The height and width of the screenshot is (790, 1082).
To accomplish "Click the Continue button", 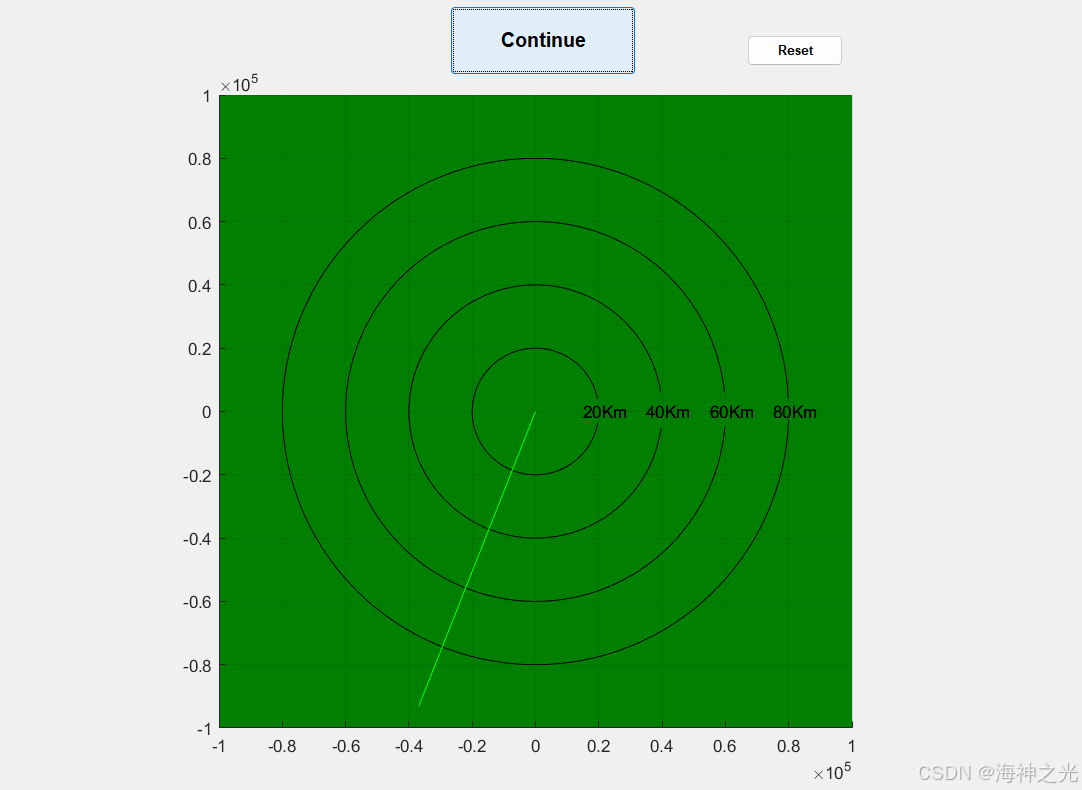I will (x=543, y=41).
